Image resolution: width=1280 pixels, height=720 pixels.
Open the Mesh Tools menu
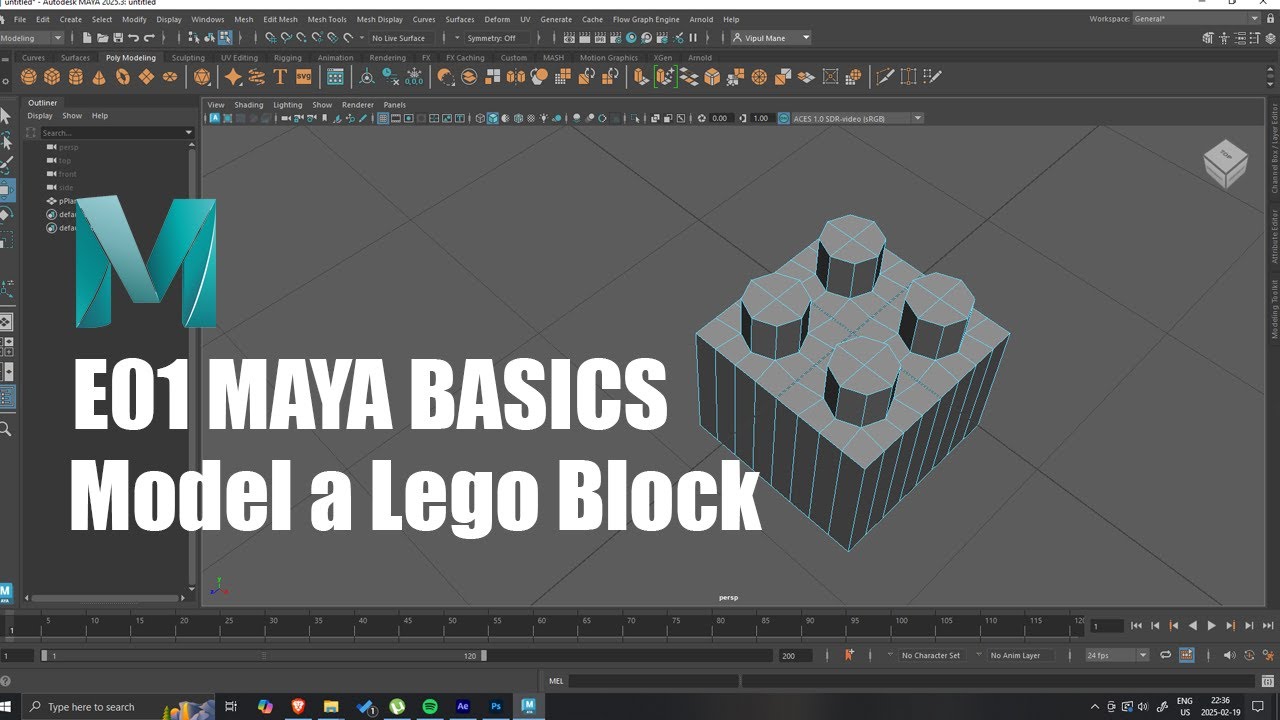[327, 19]
